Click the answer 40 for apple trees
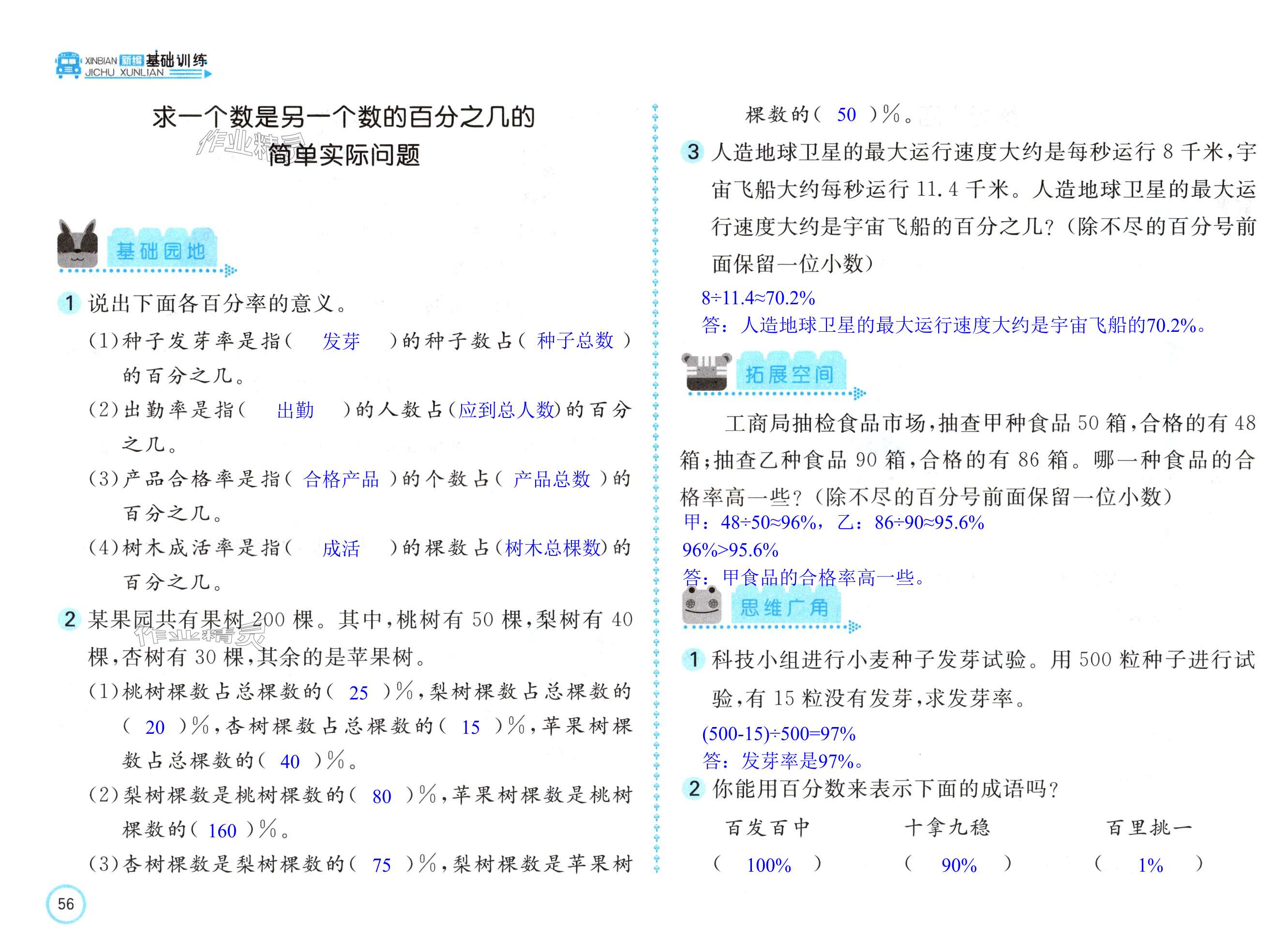This screenshot has height=951, width=1288. pyautogui.click(x=290, y=761)
